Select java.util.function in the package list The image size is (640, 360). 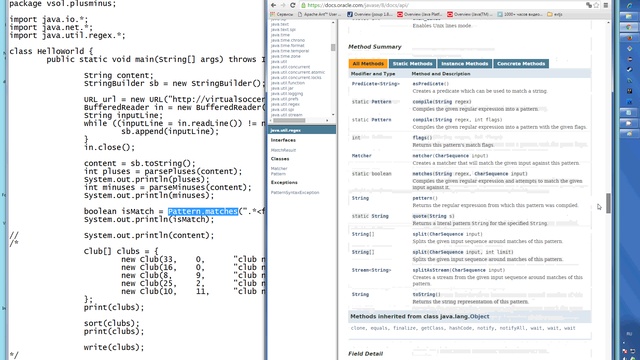287,83
